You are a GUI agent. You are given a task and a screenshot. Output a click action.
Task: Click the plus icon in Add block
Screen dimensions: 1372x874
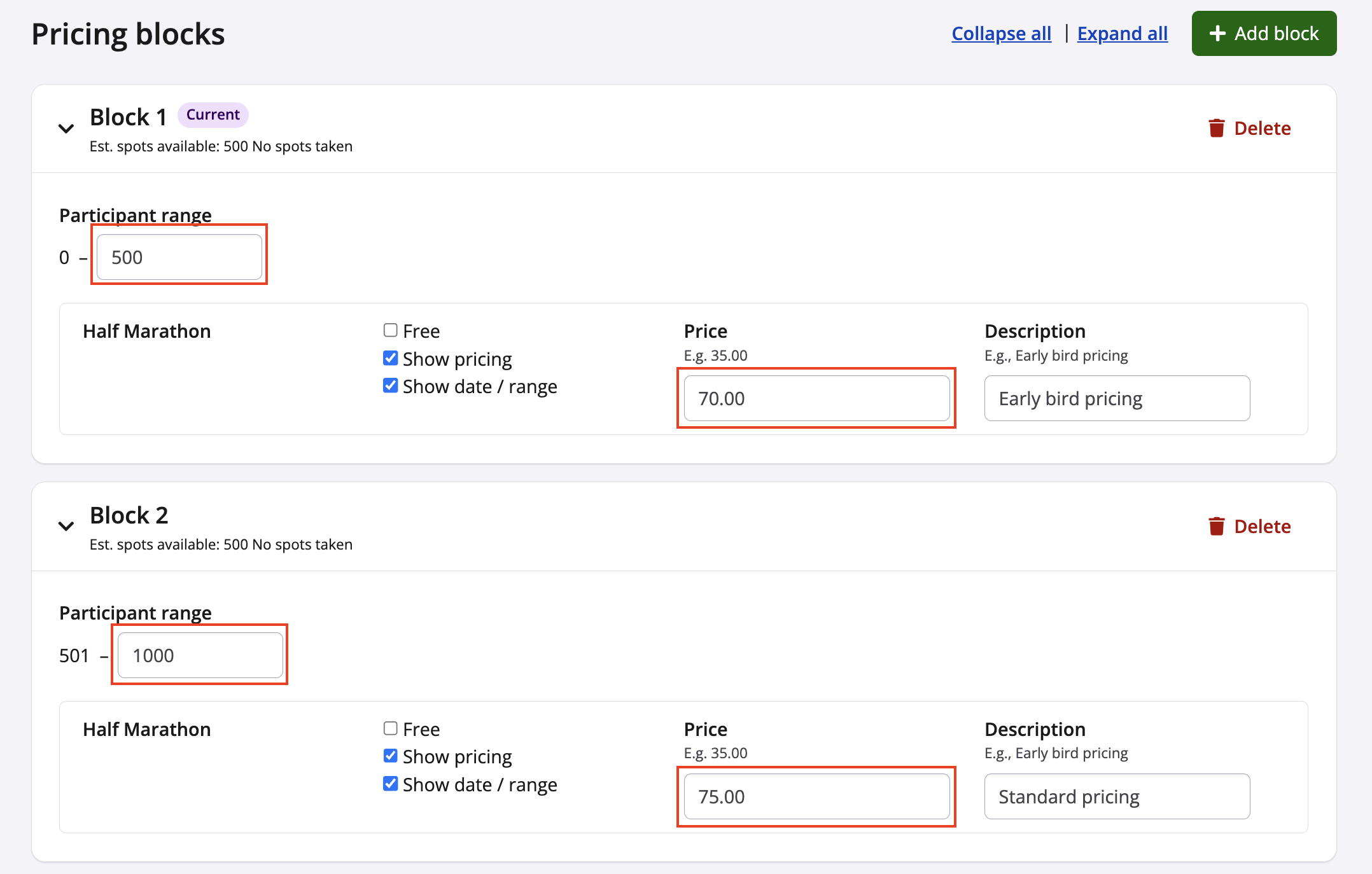1217,34
